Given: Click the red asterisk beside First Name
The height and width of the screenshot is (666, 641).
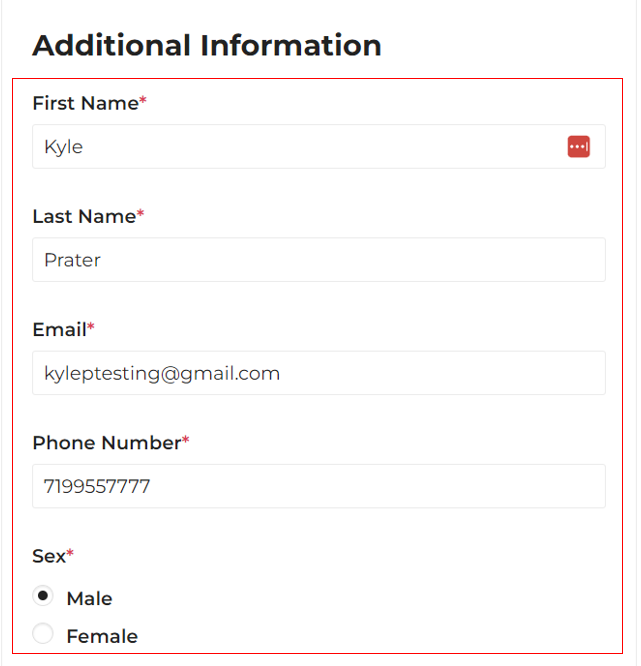Looking at the screenshot, I should coord(143,101).
